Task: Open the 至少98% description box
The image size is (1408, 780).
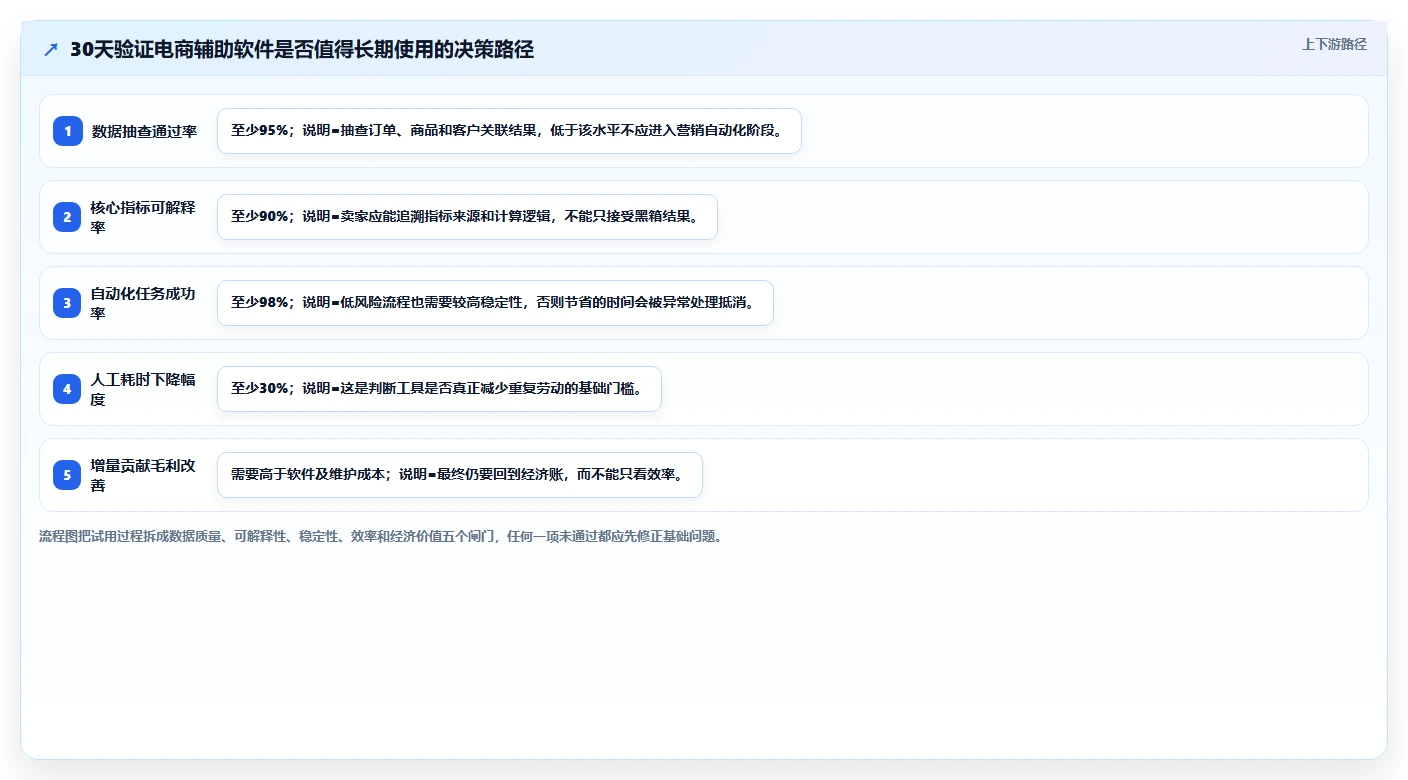Action: click(x=495, y=303)
